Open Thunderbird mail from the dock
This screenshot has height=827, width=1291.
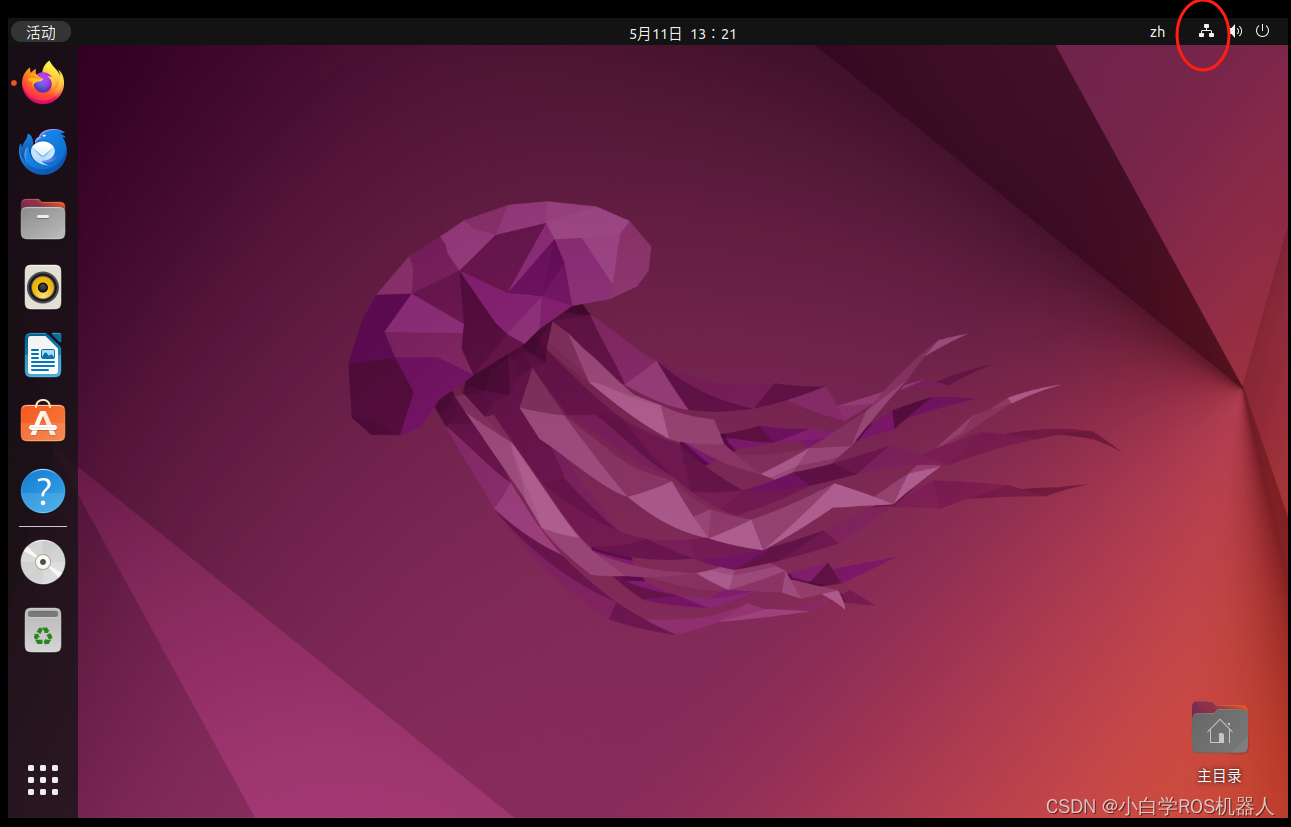pyautogui.click(x=43, y=152)
